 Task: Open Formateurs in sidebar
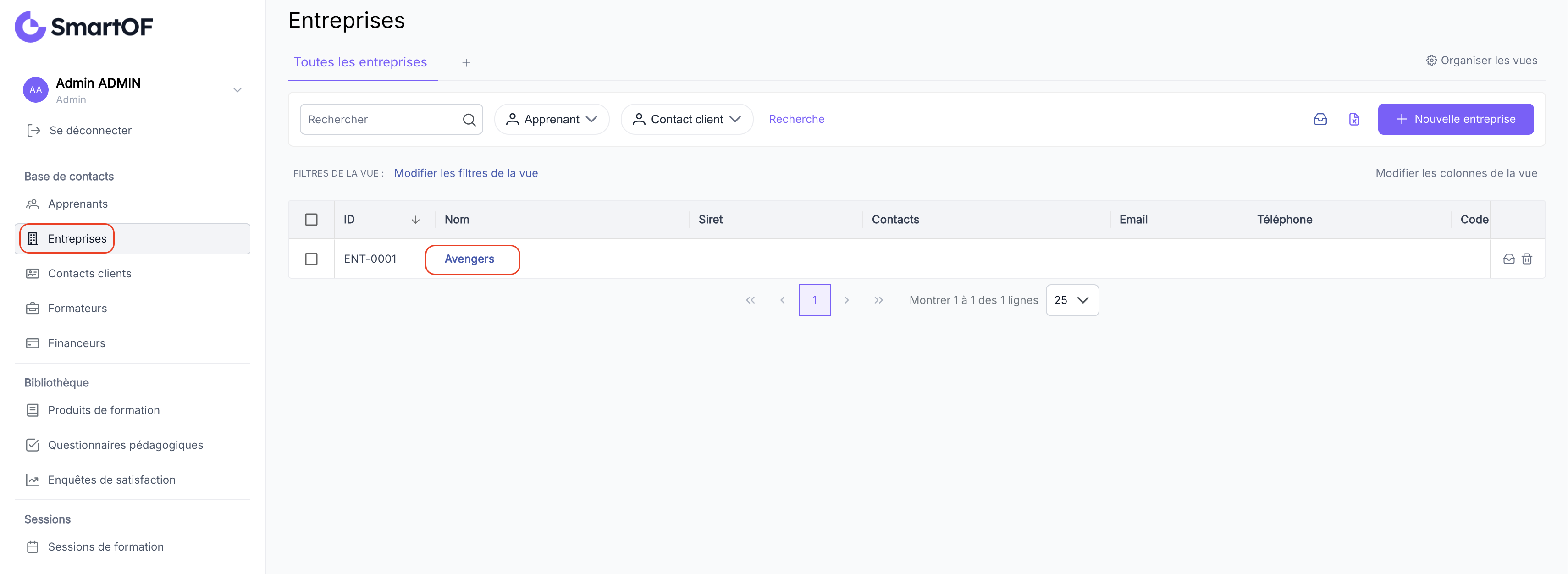[132, 308]
